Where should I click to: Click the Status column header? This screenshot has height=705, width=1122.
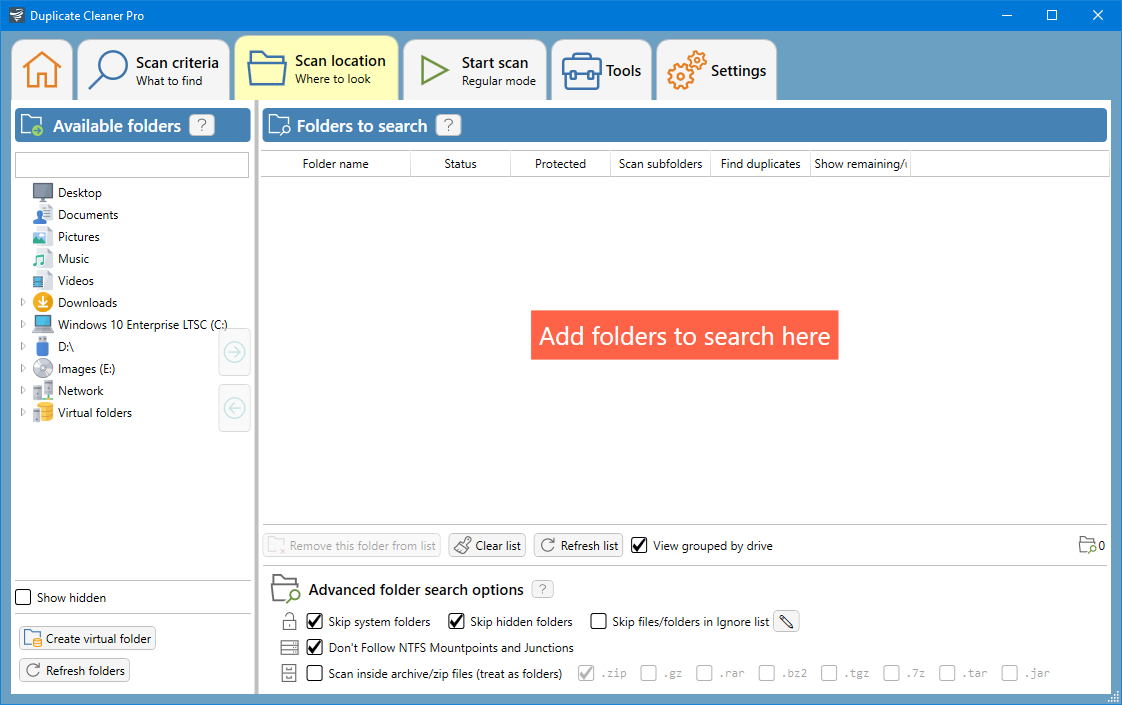click(x=460, y=164)
